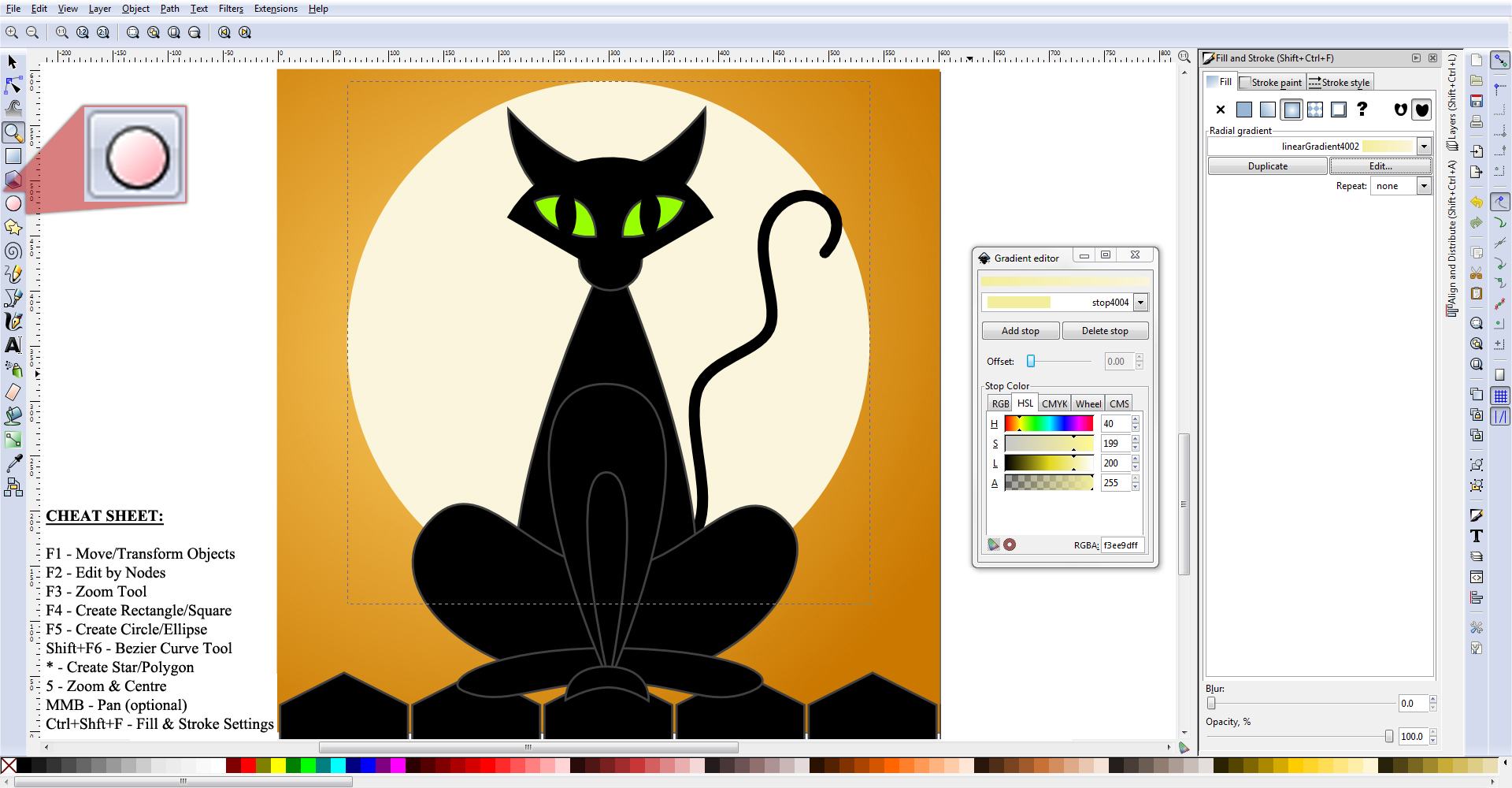Open the XML editor icon
Viewport: 1512px width, 788px height.
click(1477, 577)
